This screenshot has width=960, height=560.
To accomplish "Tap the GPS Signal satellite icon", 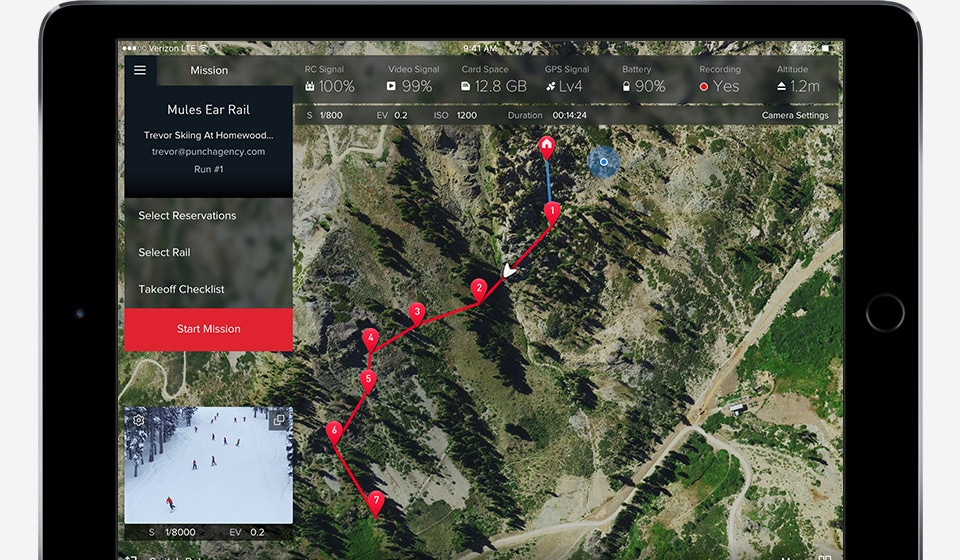I will [x=549, y=87].
